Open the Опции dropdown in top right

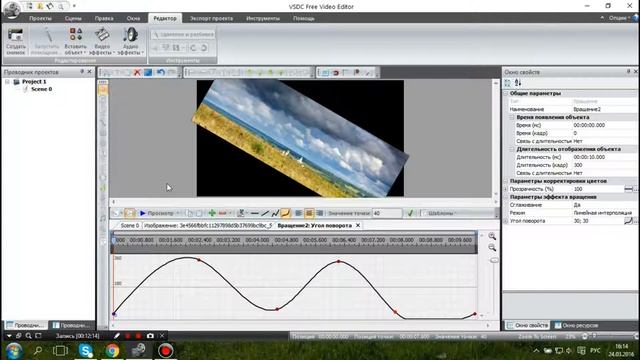click(x=619, y=18)
